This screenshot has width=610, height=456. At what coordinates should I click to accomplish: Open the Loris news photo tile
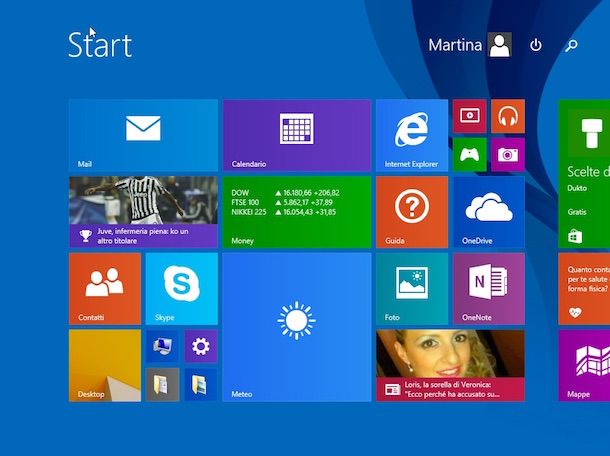[450, 366]
